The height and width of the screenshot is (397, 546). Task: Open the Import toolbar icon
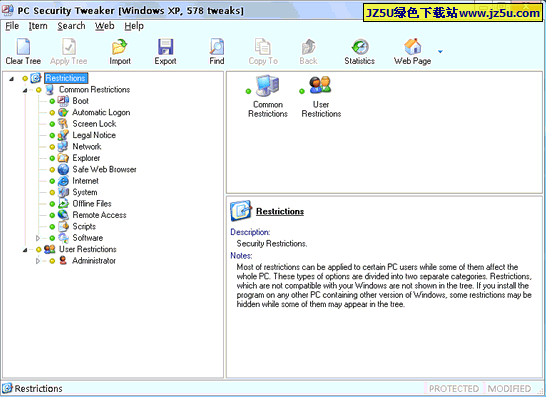click(x=120, y=47)
